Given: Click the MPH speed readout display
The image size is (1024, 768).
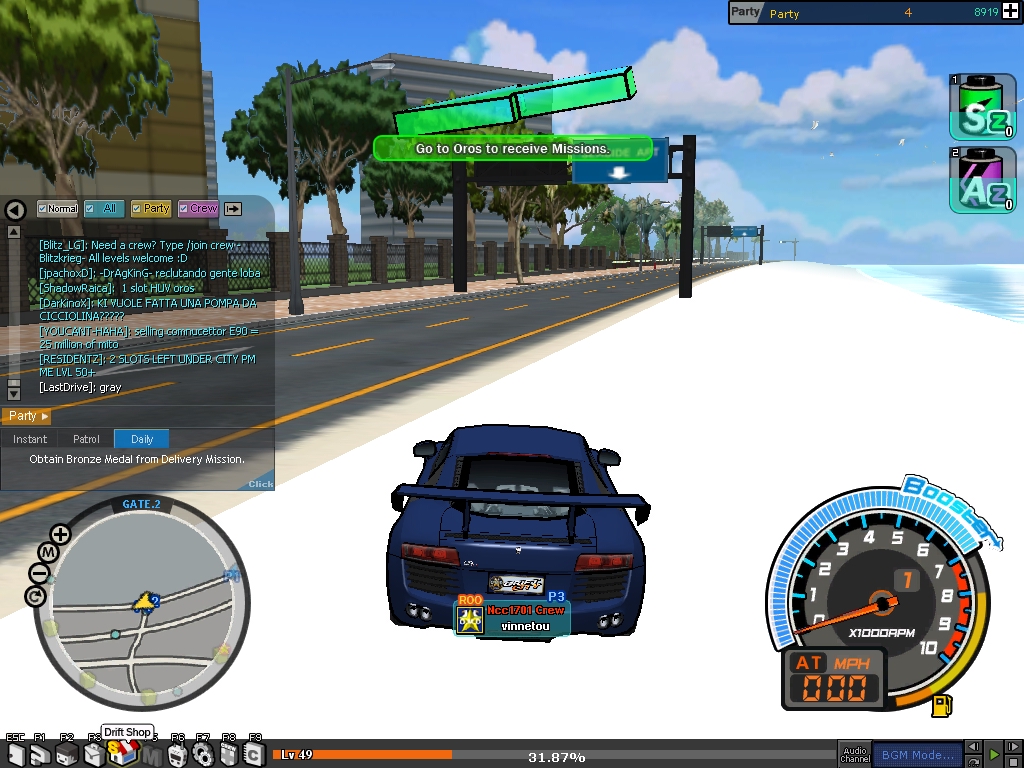Looking at the screenshot, I should 835,688.
